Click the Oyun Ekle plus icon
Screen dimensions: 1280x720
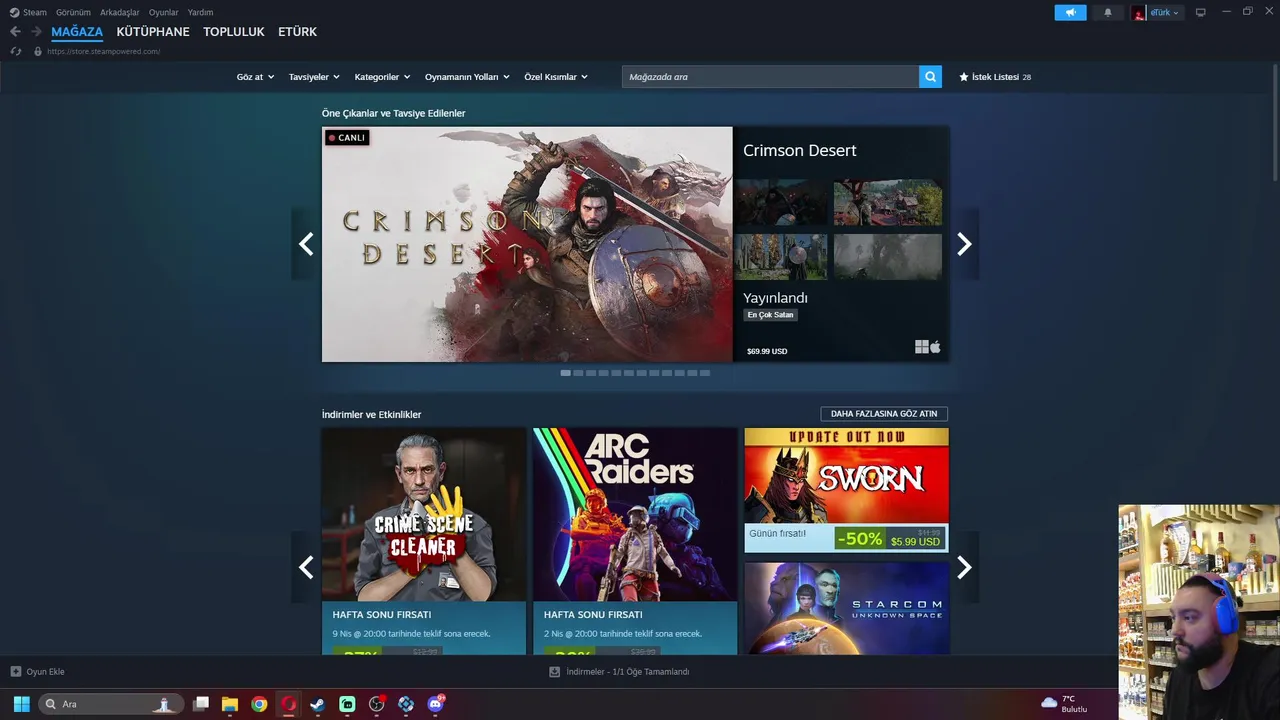tap(15, 672)
